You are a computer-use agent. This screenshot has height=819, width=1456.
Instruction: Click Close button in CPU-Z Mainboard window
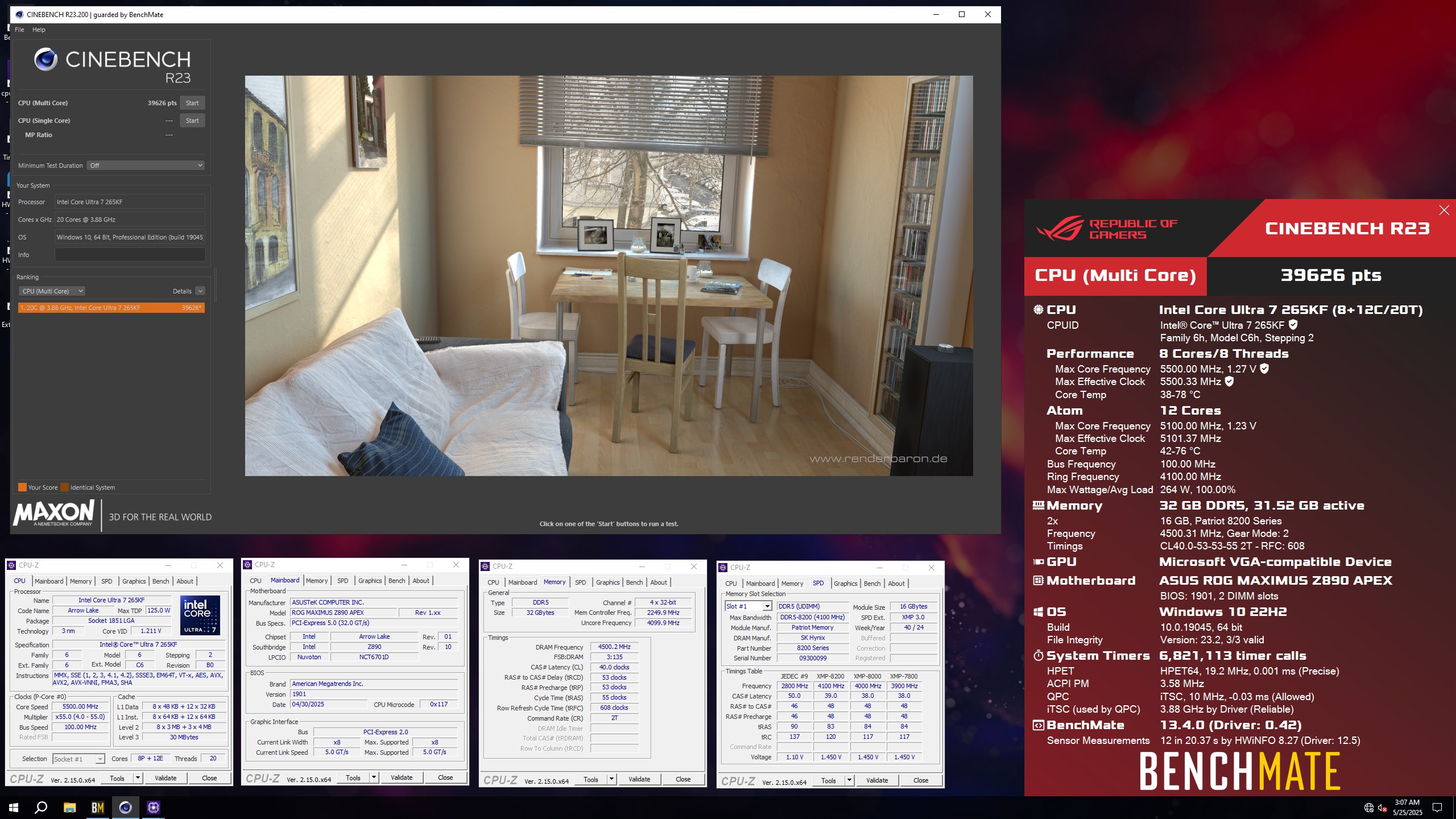[445, 777]
